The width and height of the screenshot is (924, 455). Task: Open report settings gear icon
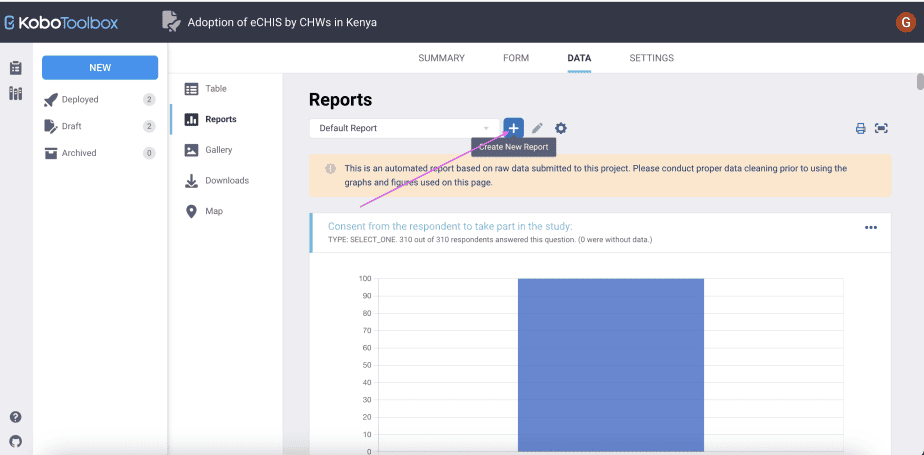561,128
